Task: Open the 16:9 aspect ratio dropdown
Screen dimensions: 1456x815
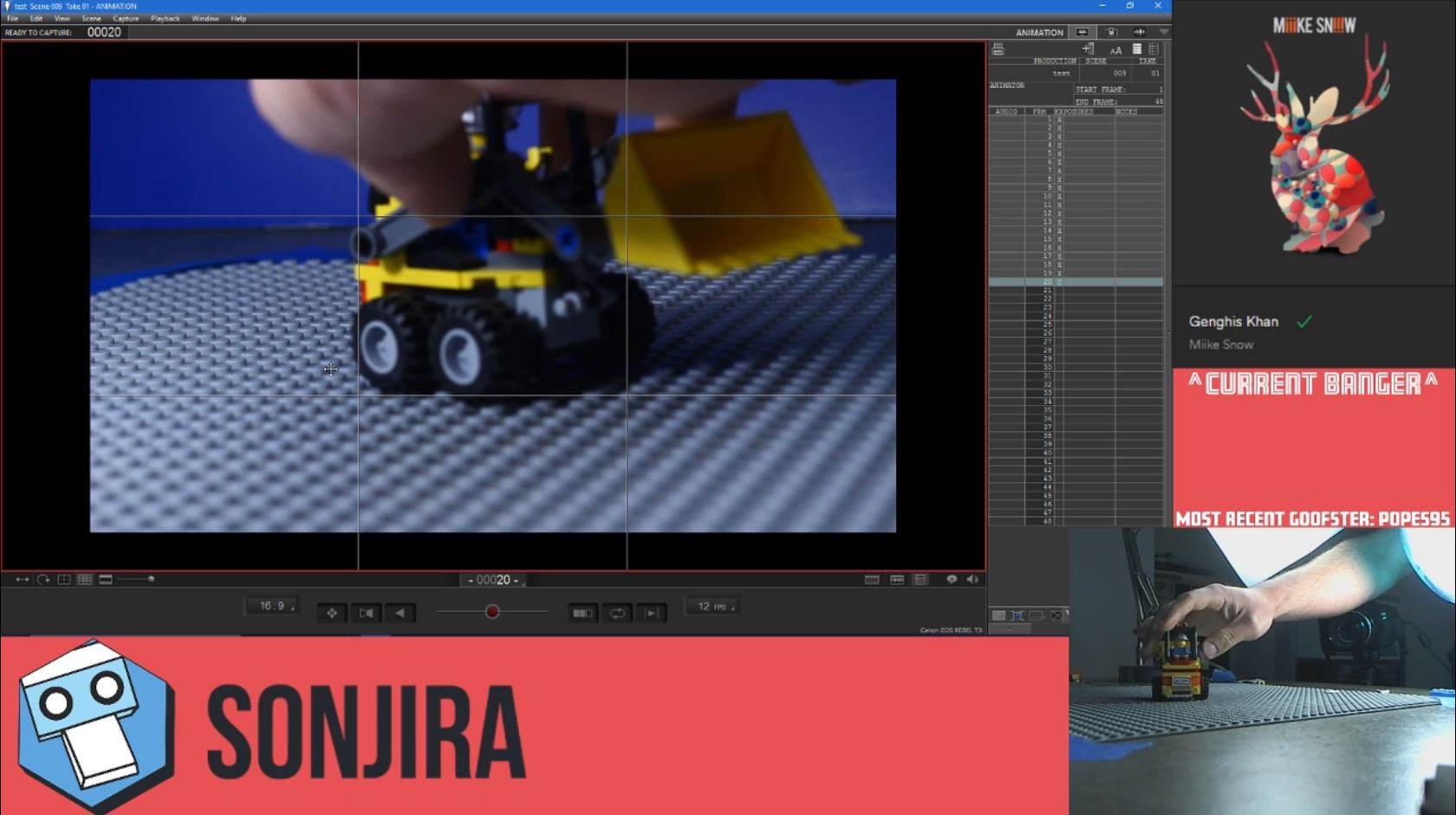Action: (x=271, y=606)
